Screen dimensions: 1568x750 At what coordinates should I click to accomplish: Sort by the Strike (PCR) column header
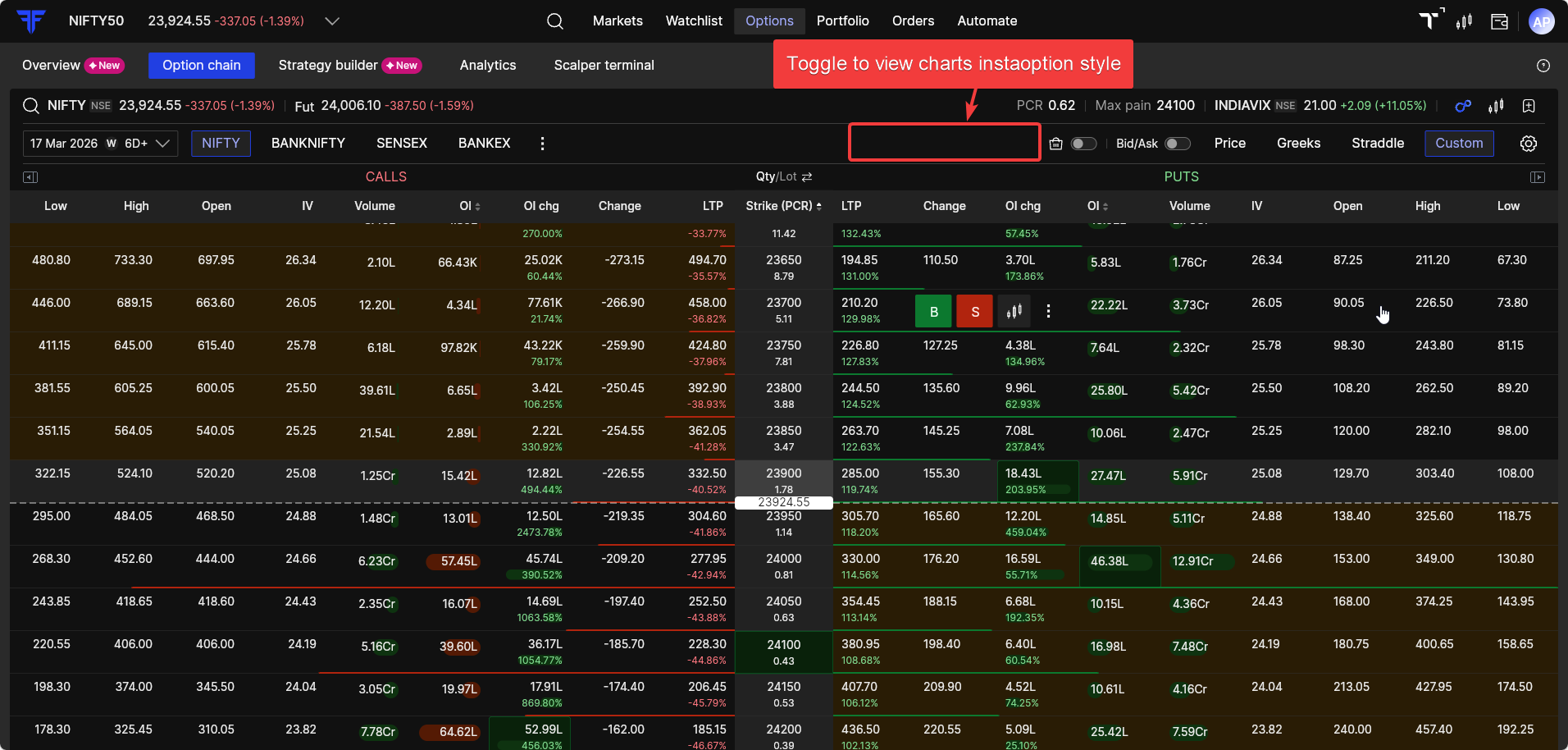[x=783, y=206]
